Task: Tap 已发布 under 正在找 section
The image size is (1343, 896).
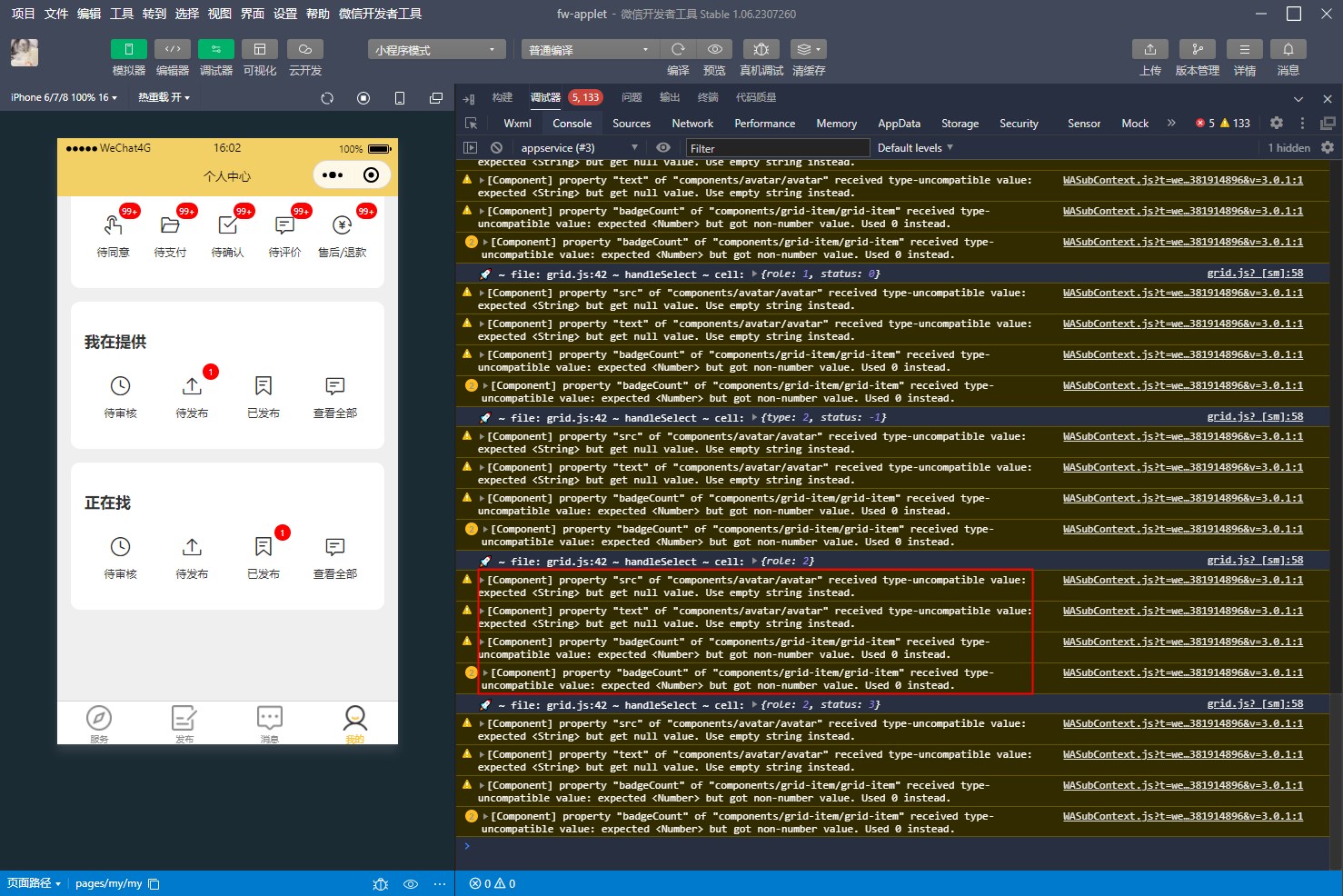Action: pyautogui.click(x=264, y=557)
